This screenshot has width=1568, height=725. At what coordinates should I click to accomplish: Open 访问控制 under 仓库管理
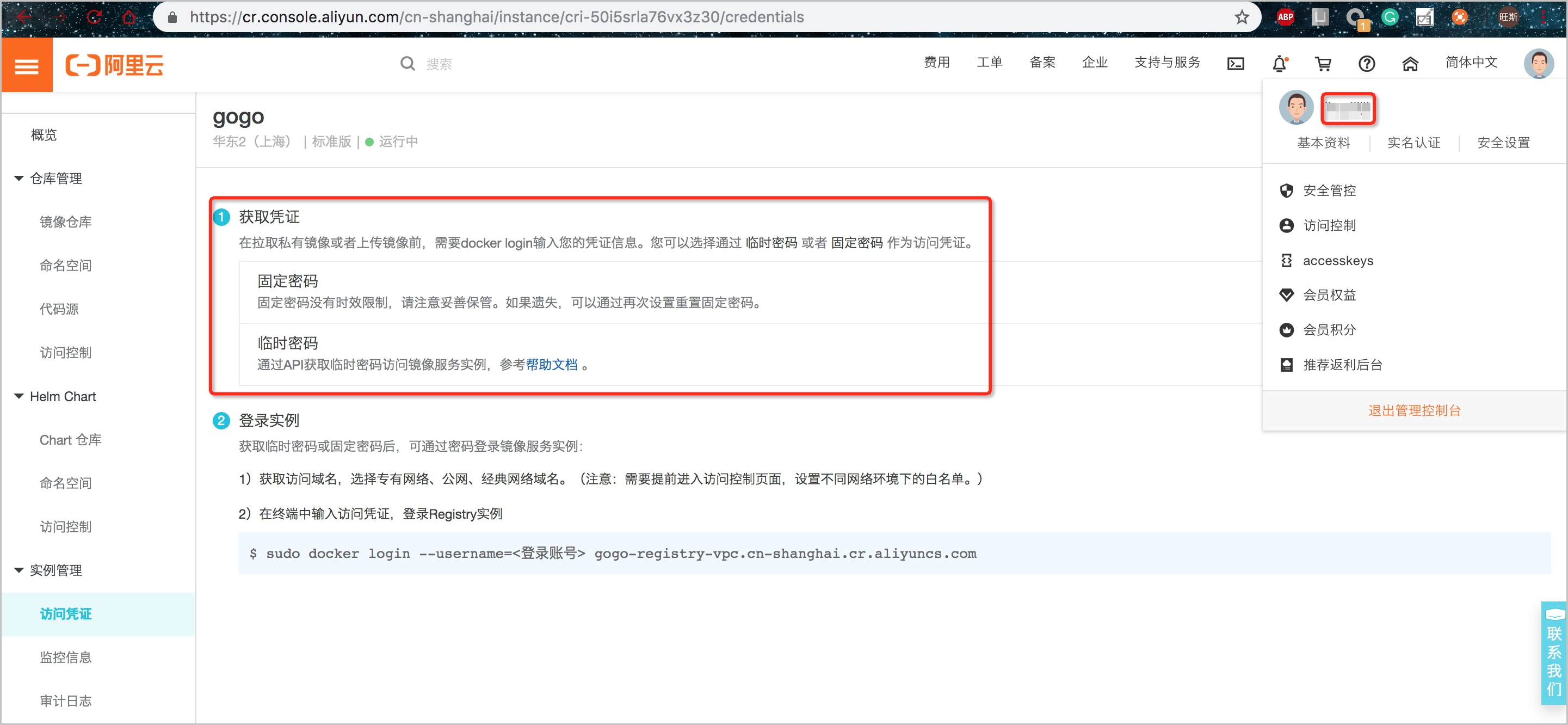tap(66, 353)
